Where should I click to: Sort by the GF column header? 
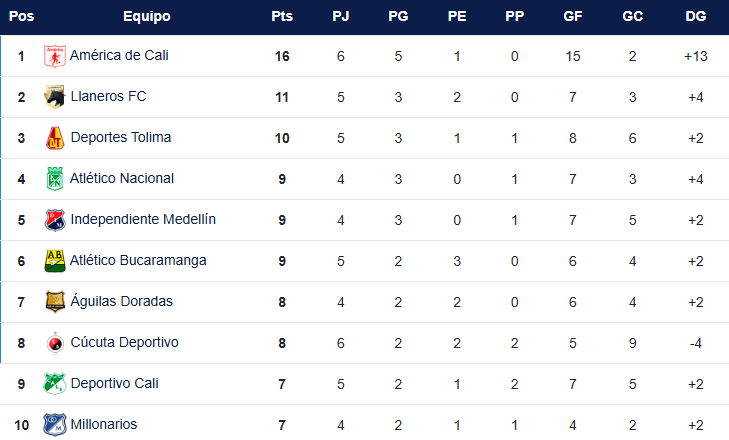[x=573, y=16]
